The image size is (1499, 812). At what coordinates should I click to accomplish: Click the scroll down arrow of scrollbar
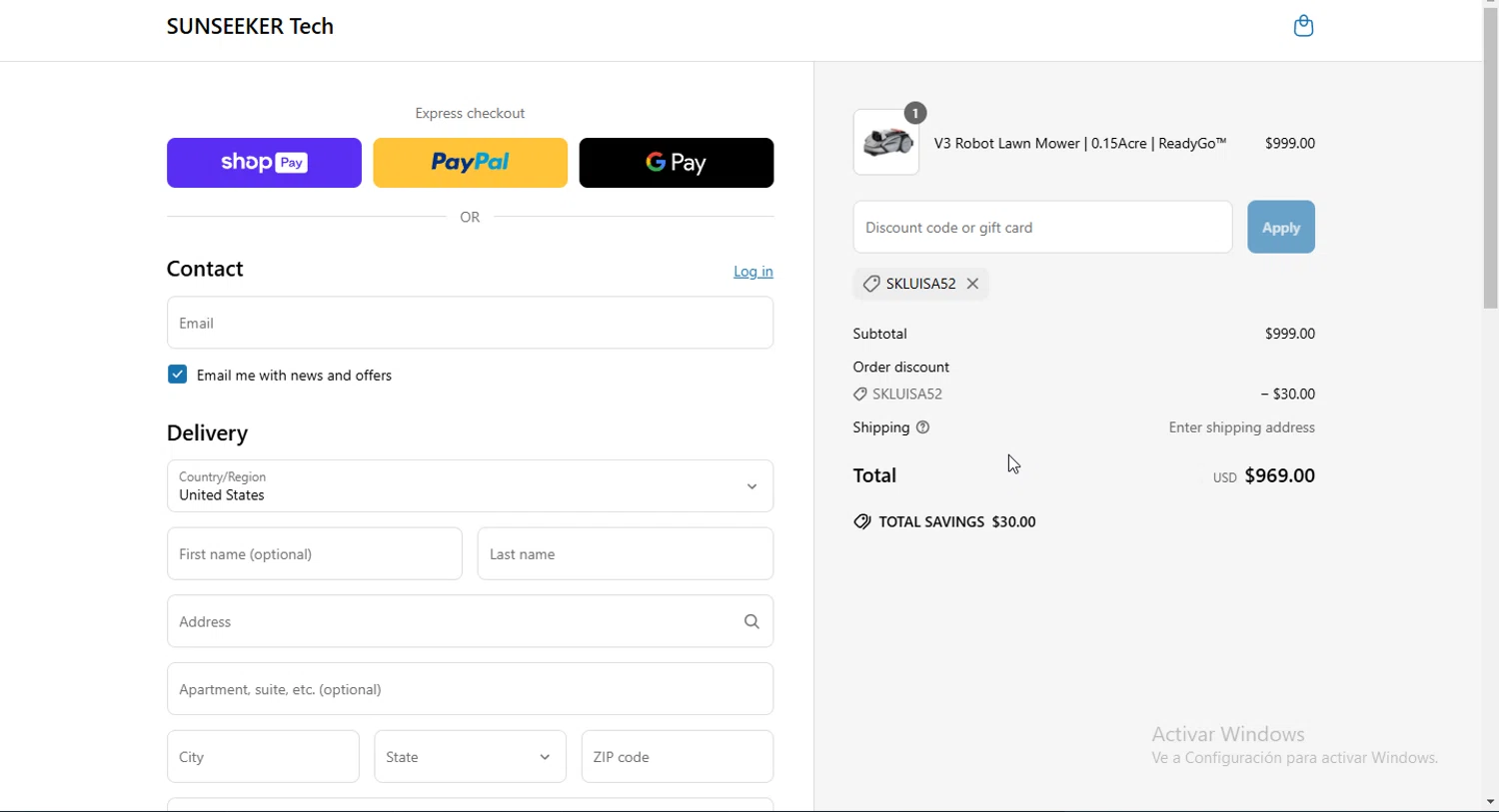pyautogui.click(x=1490, y=802)
